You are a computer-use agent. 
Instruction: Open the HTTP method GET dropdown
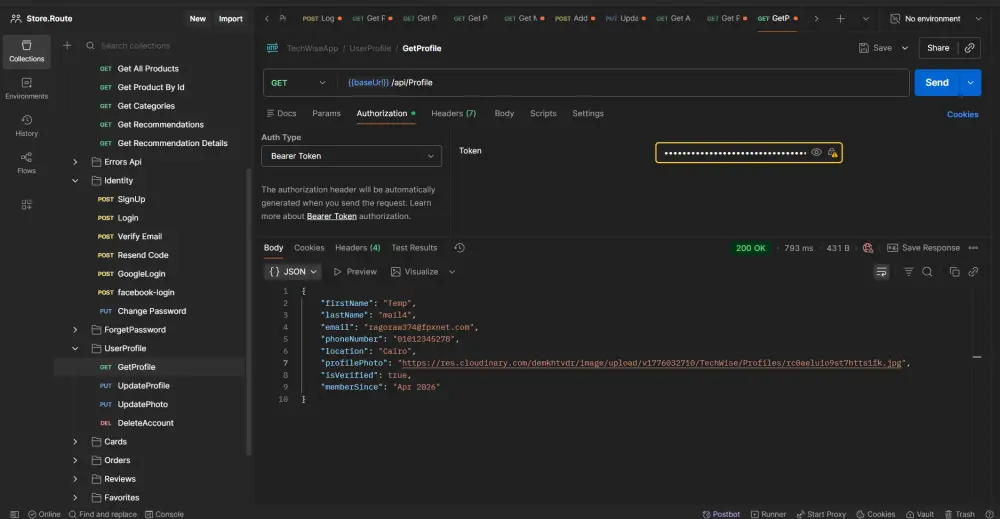(x=298, y=83)
